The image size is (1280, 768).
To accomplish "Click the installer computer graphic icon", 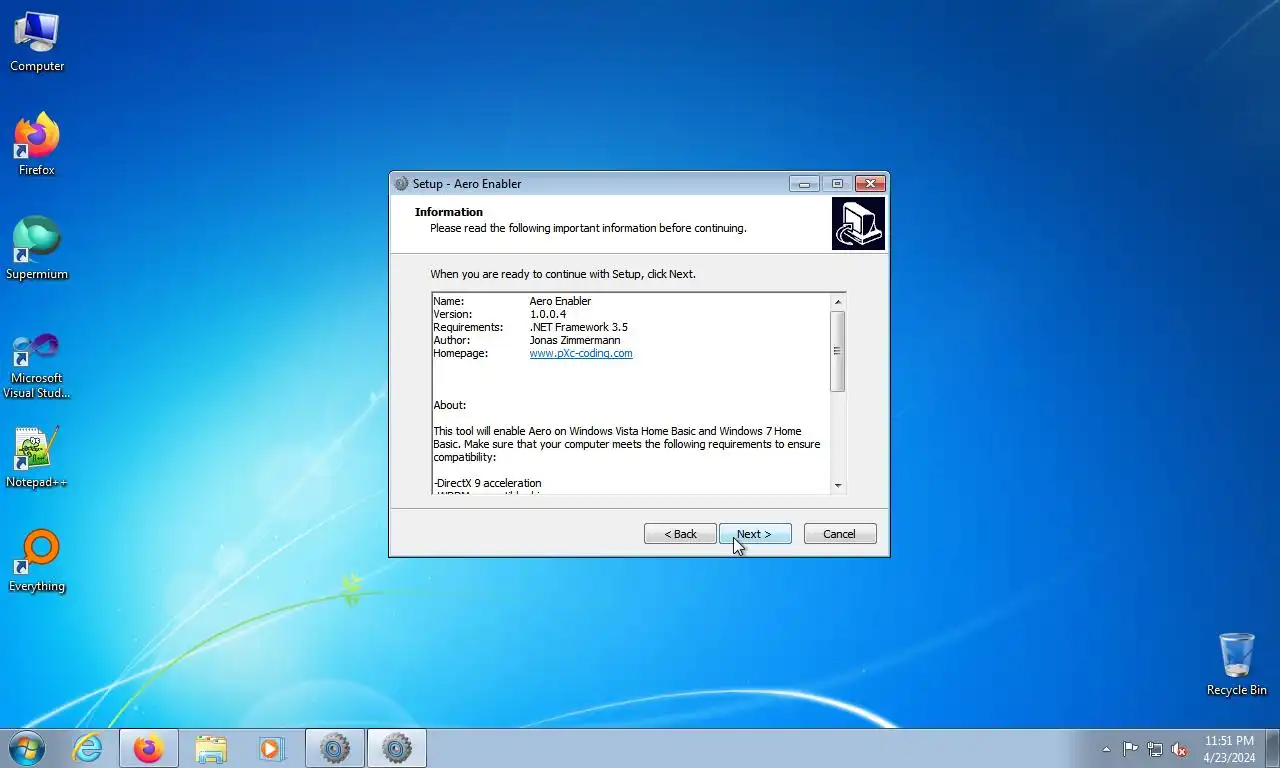I will pyautogui.click(x=858, y=223).
